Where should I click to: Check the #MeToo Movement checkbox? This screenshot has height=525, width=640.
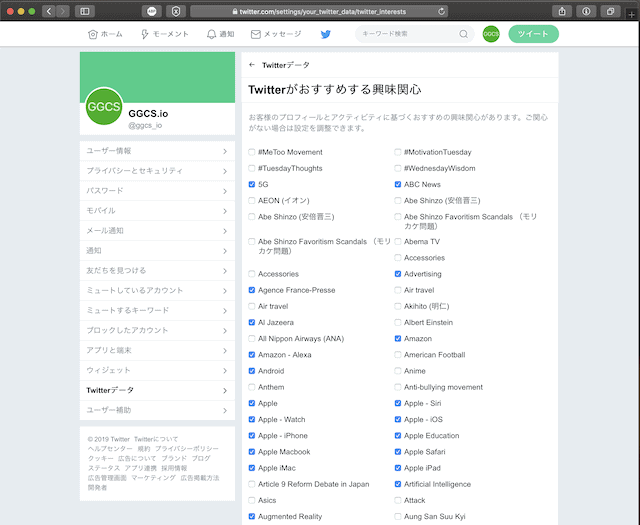pyautogui.click(x=252, y=152)
